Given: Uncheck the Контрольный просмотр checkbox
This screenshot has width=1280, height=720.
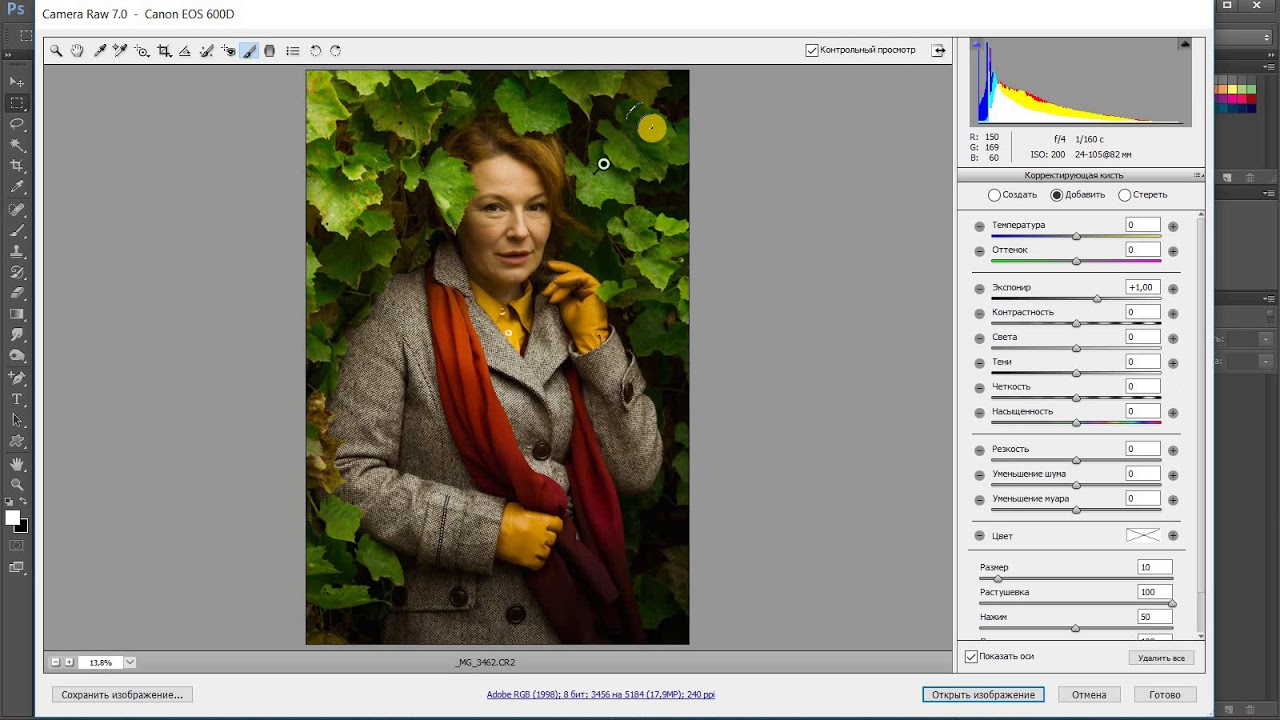Looking at the screenshot, I should 812,50.
